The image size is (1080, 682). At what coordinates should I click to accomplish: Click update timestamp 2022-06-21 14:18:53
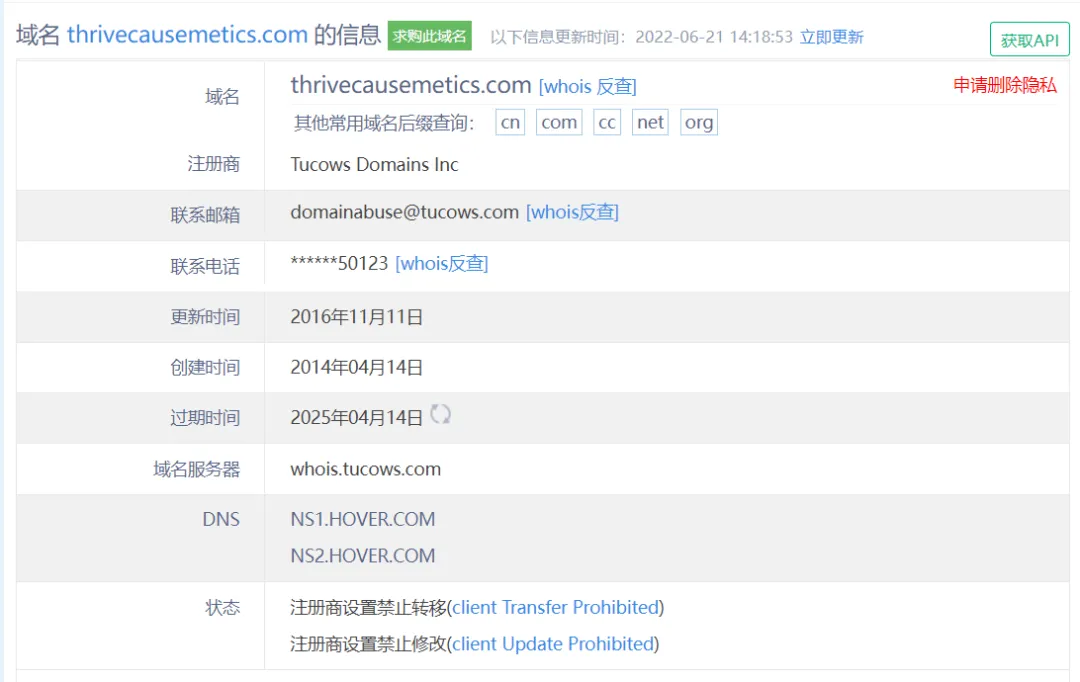[714, 37]
